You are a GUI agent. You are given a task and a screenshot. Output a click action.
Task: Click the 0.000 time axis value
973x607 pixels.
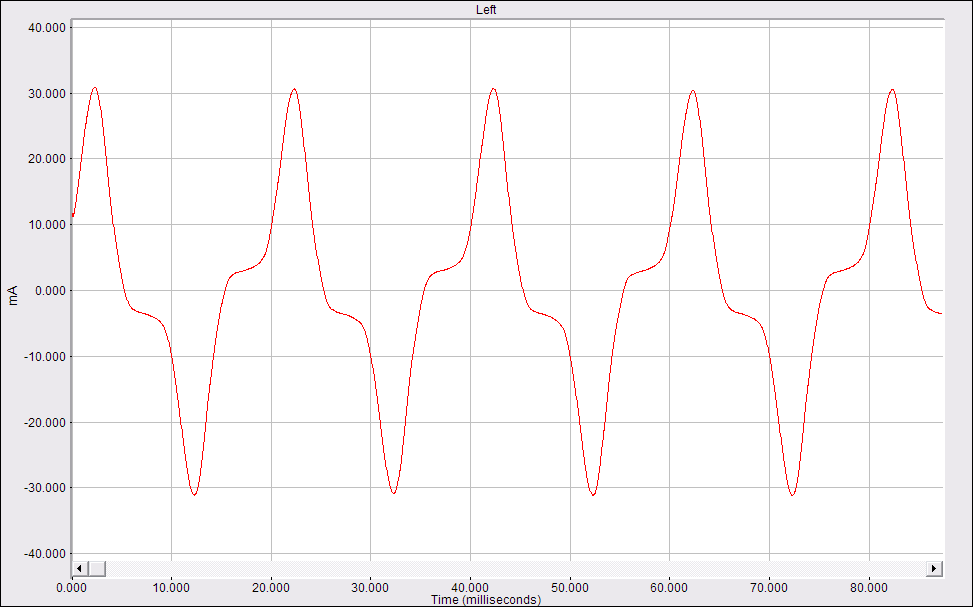click(72, 588)
